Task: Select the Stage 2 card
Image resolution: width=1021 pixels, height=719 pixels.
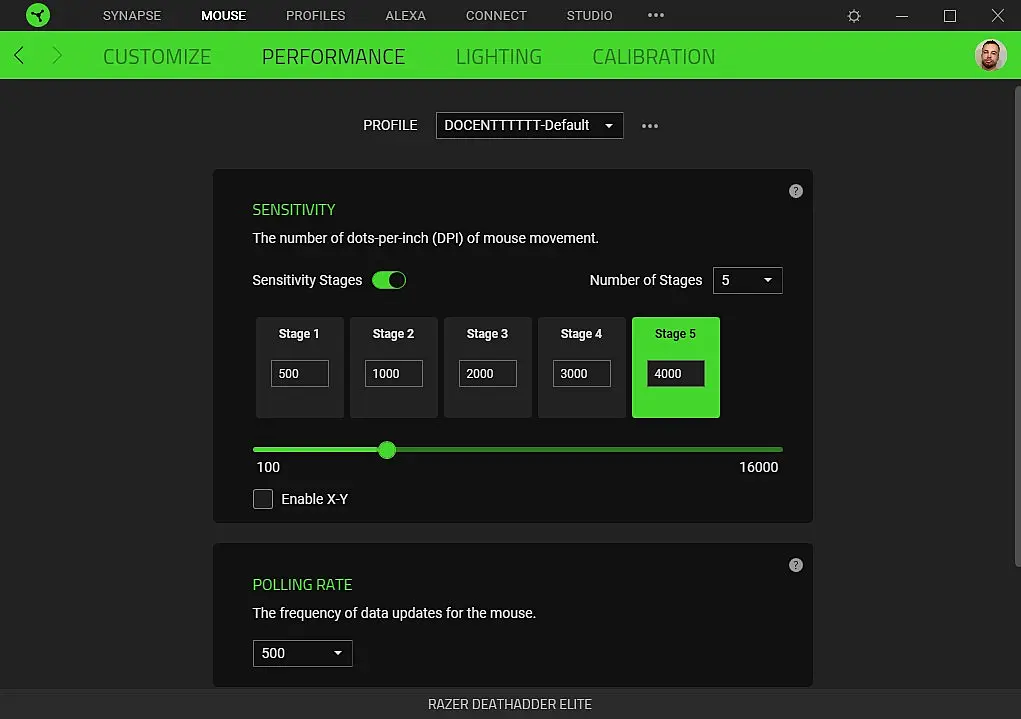Action: [x=393, y=367]
